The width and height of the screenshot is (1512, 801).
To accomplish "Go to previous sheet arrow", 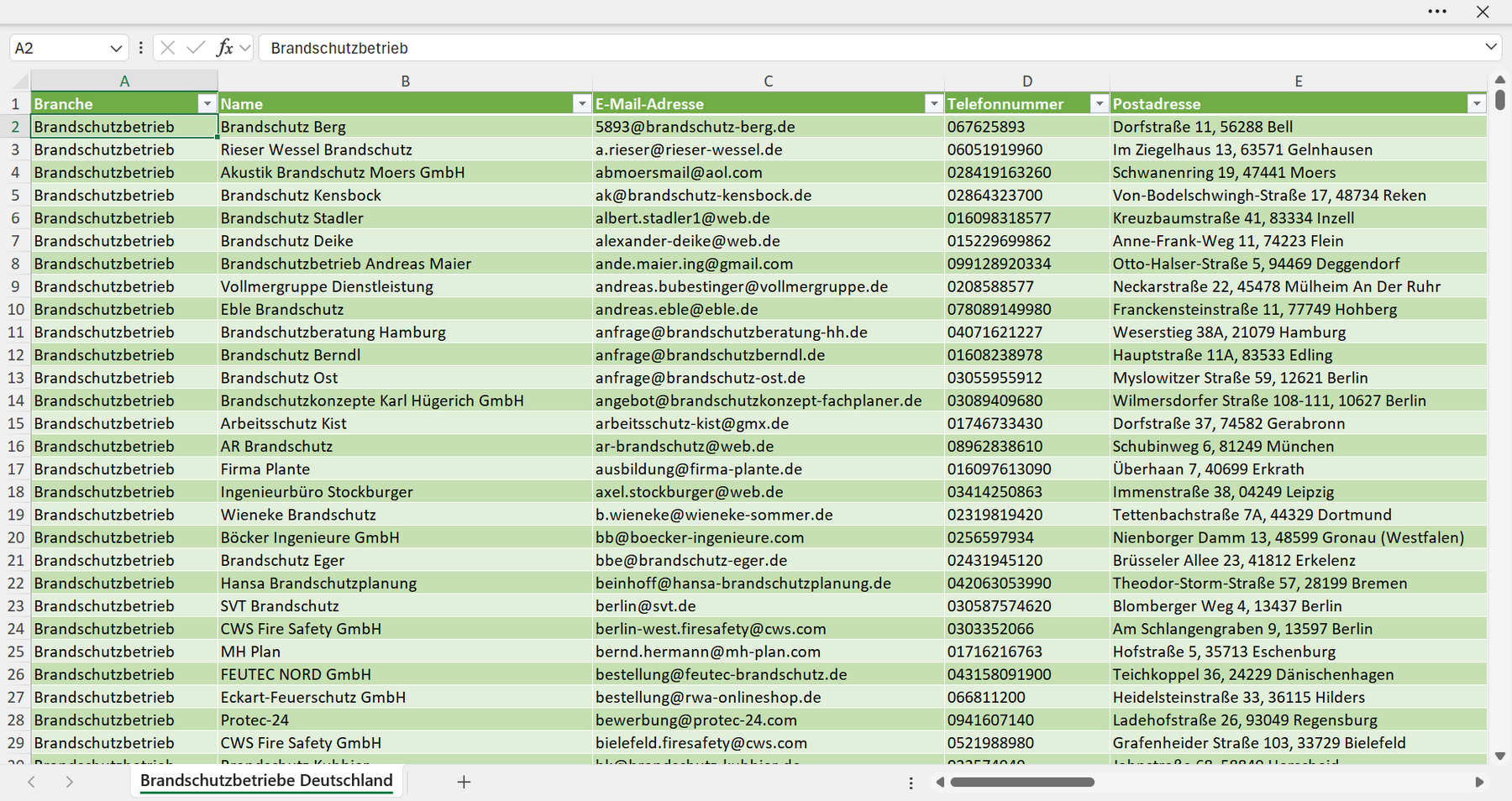I will (32, 782).
